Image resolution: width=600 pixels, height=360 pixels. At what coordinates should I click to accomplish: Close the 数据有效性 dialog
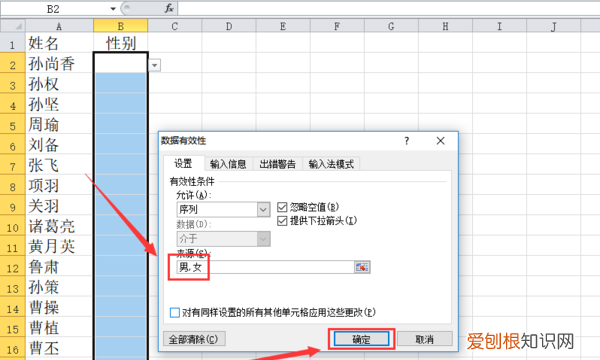440,141
